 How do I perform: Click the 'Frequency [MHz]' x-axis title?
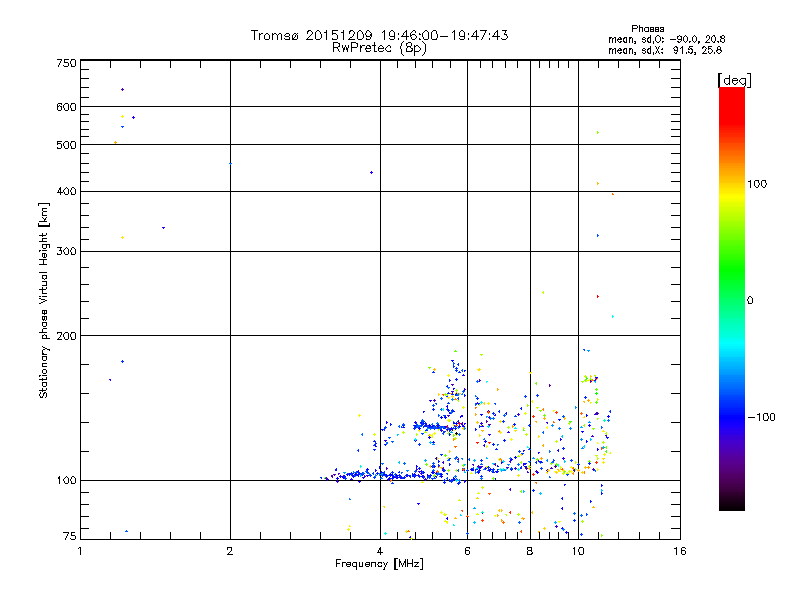[x=379, y=564]
